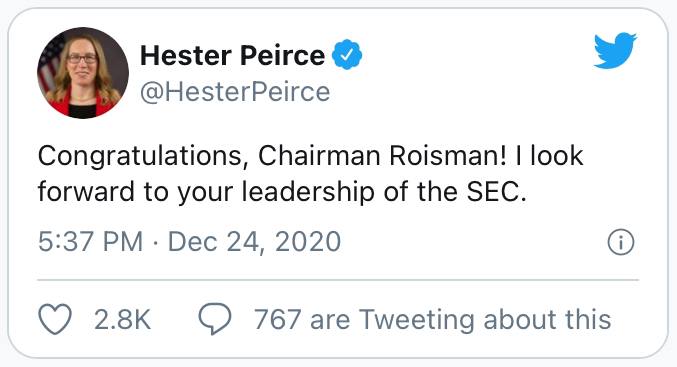Click the number 767 beside reply icon
677x367 pixels.
pyautogui.click(x=277, y=320)
